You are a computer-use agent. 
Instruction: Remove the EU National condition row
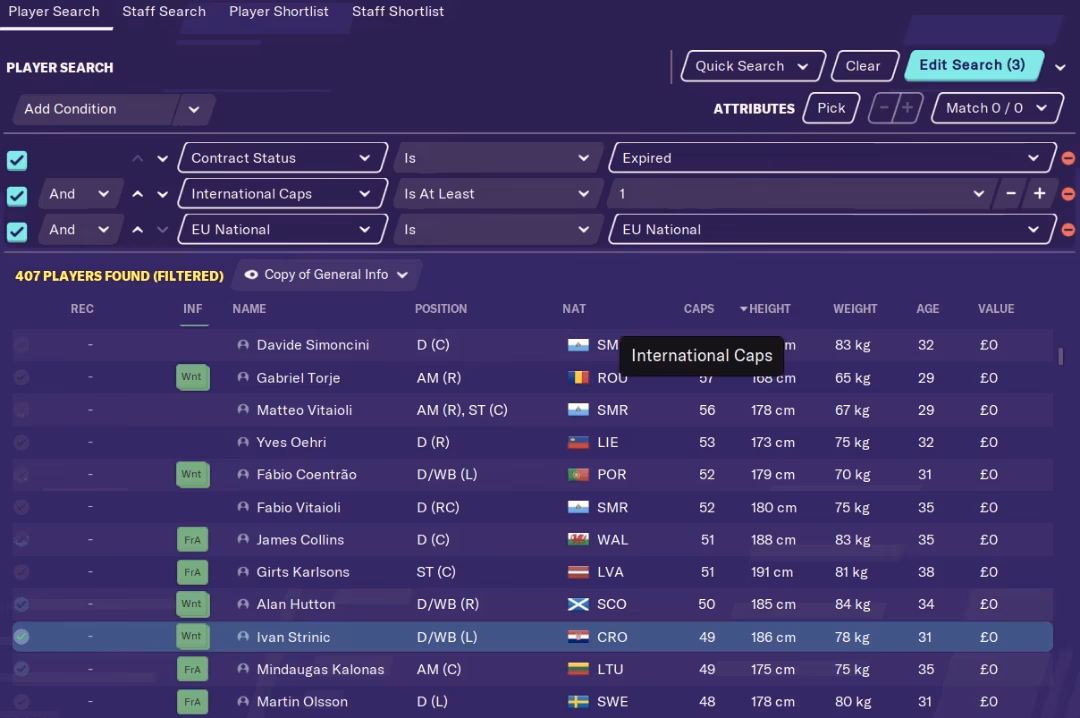pos(1068,230)
